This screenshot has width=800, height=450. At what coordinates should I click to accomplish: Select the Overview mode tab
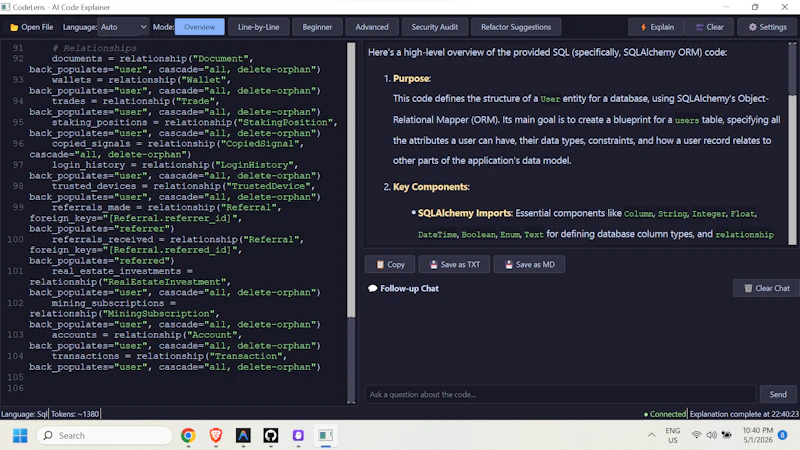click(x=199, y=27)
